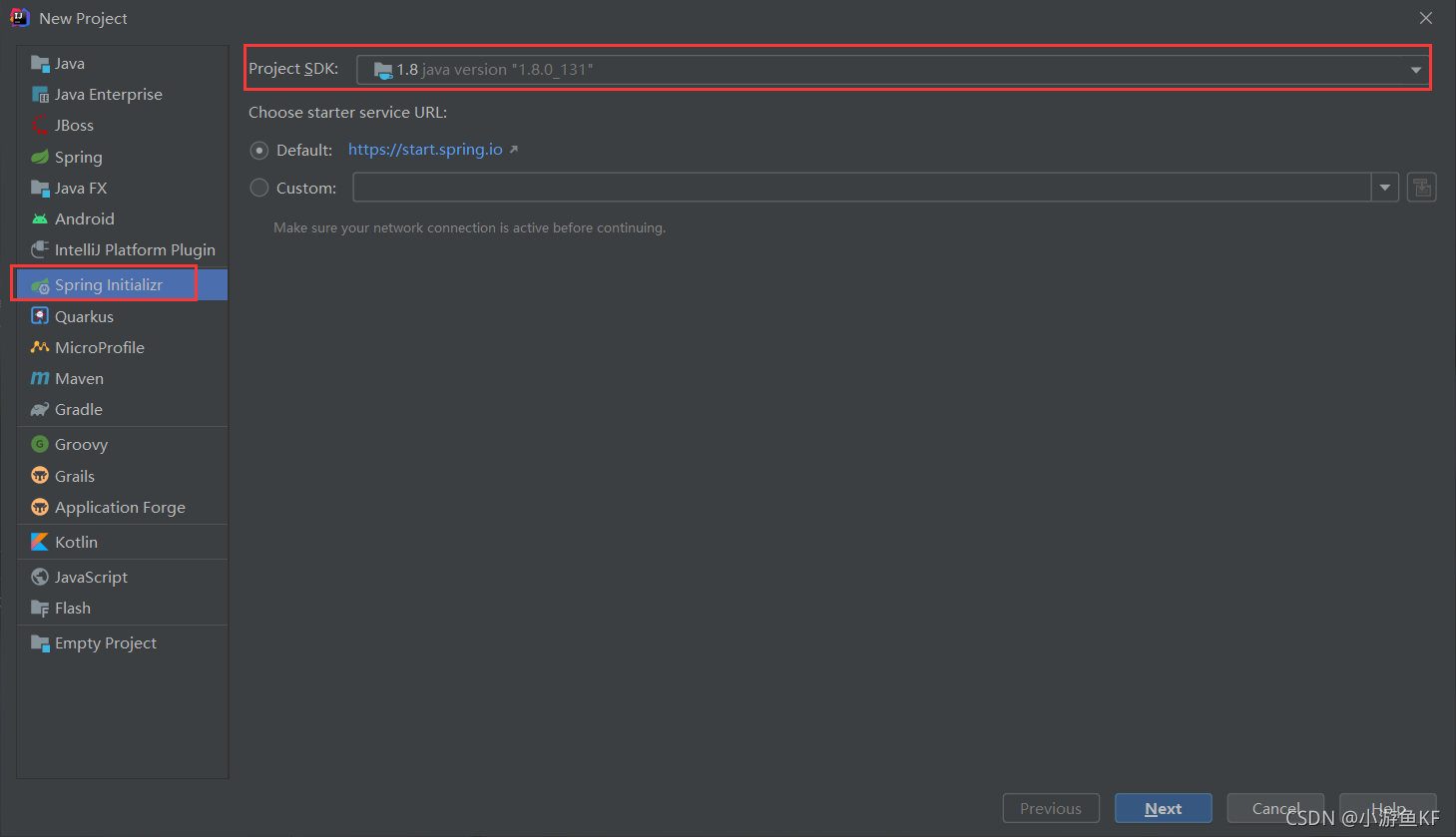Click the Quarkus icon
This screenshot has width=1456, height=837.
40,316
